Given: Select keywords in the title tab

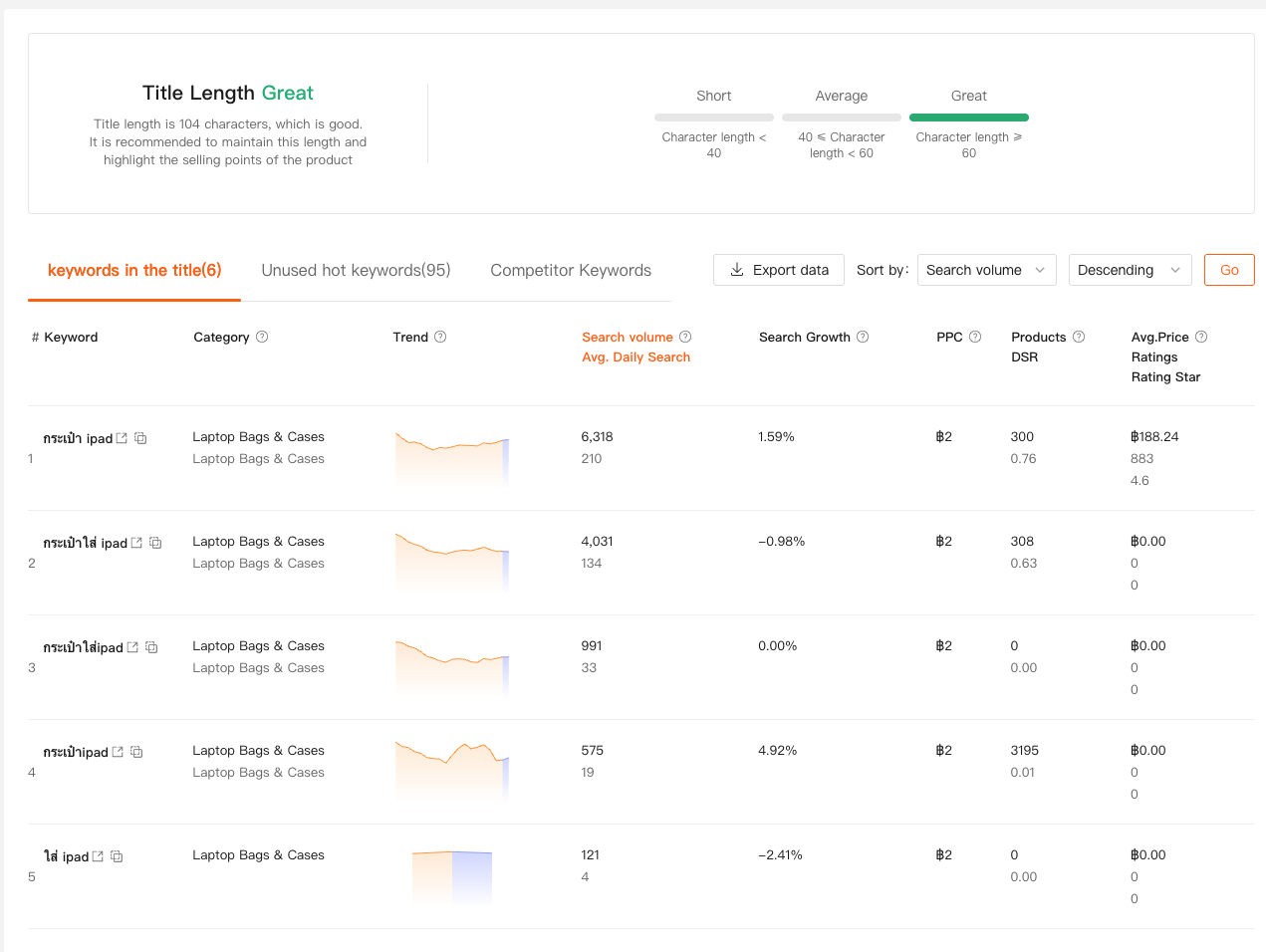Looking at the screenshot, I should [134, 270].
